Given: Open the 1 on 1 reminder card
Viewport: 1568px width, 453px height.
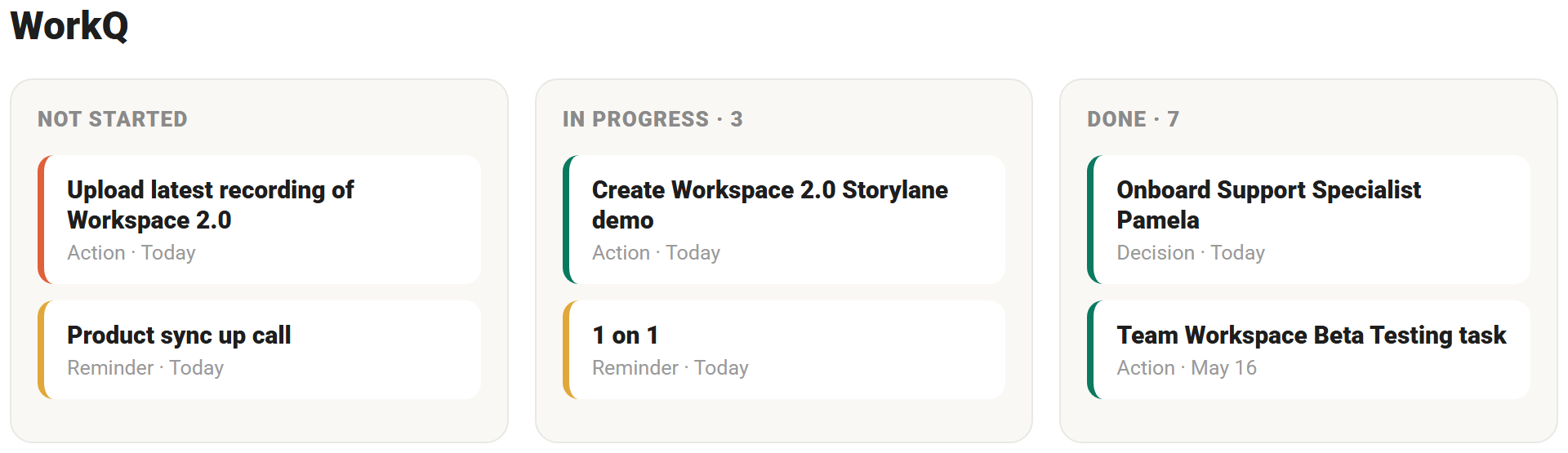Looking at the screenshot, I should (784, 350).
